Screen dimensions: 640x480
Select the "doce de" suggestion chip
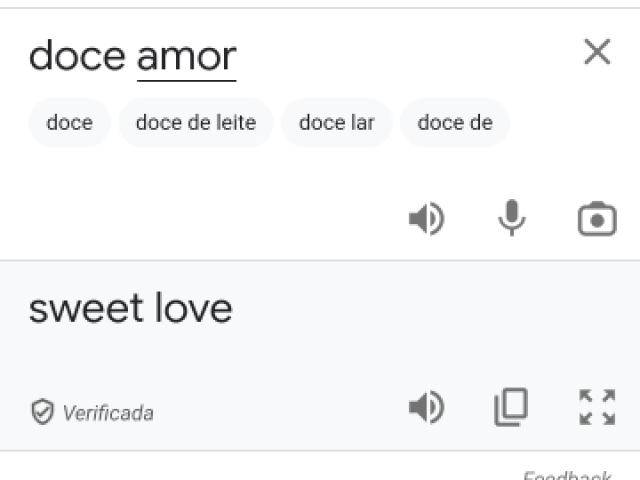click(455, 122)
